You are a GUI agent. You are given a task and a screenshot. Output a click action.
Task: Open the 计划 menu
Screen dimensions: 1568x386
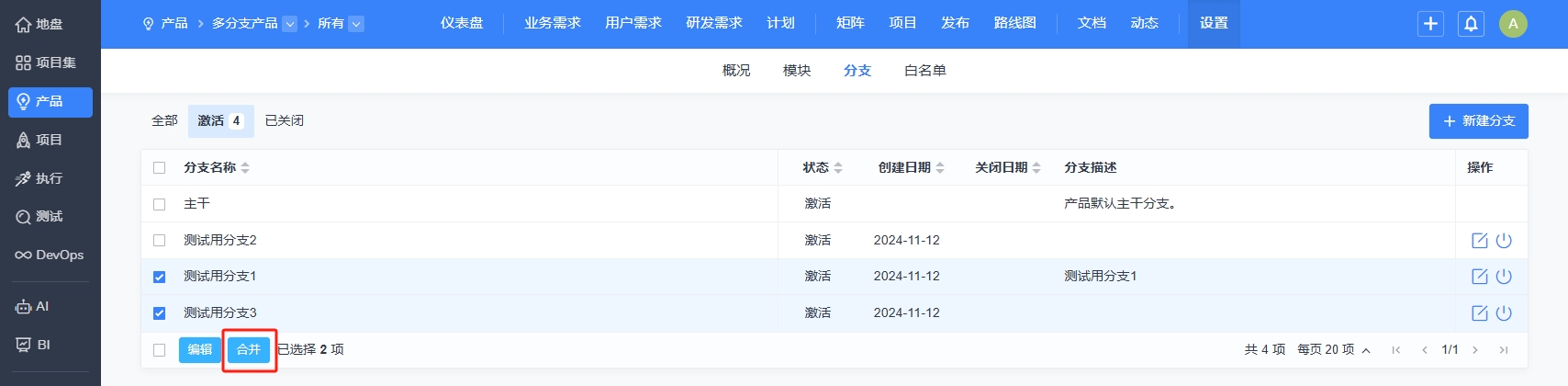(x=781, y=24)
